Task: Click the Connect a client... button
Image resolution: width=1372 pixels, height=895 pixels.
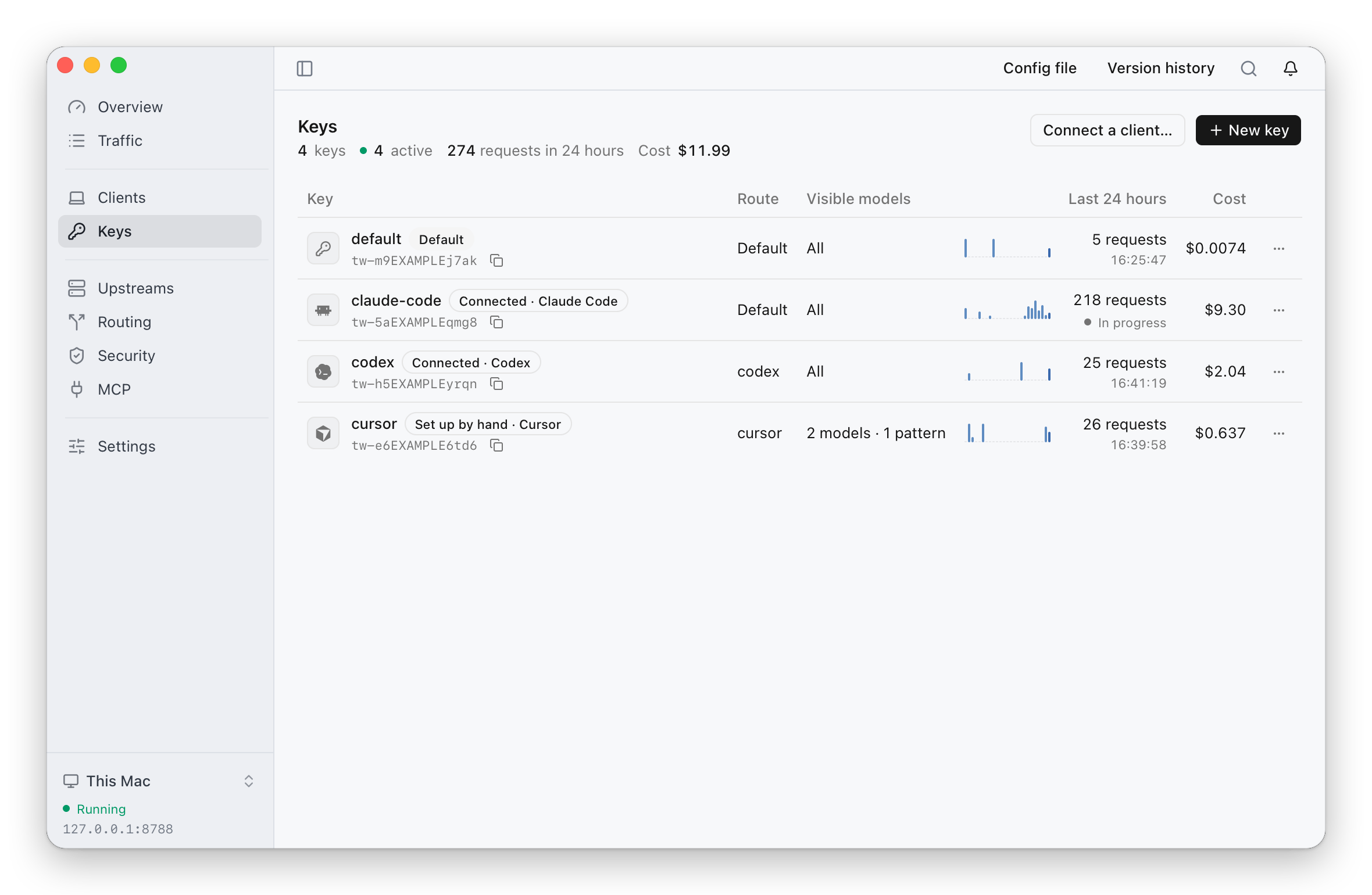Action: (1107, 130)
